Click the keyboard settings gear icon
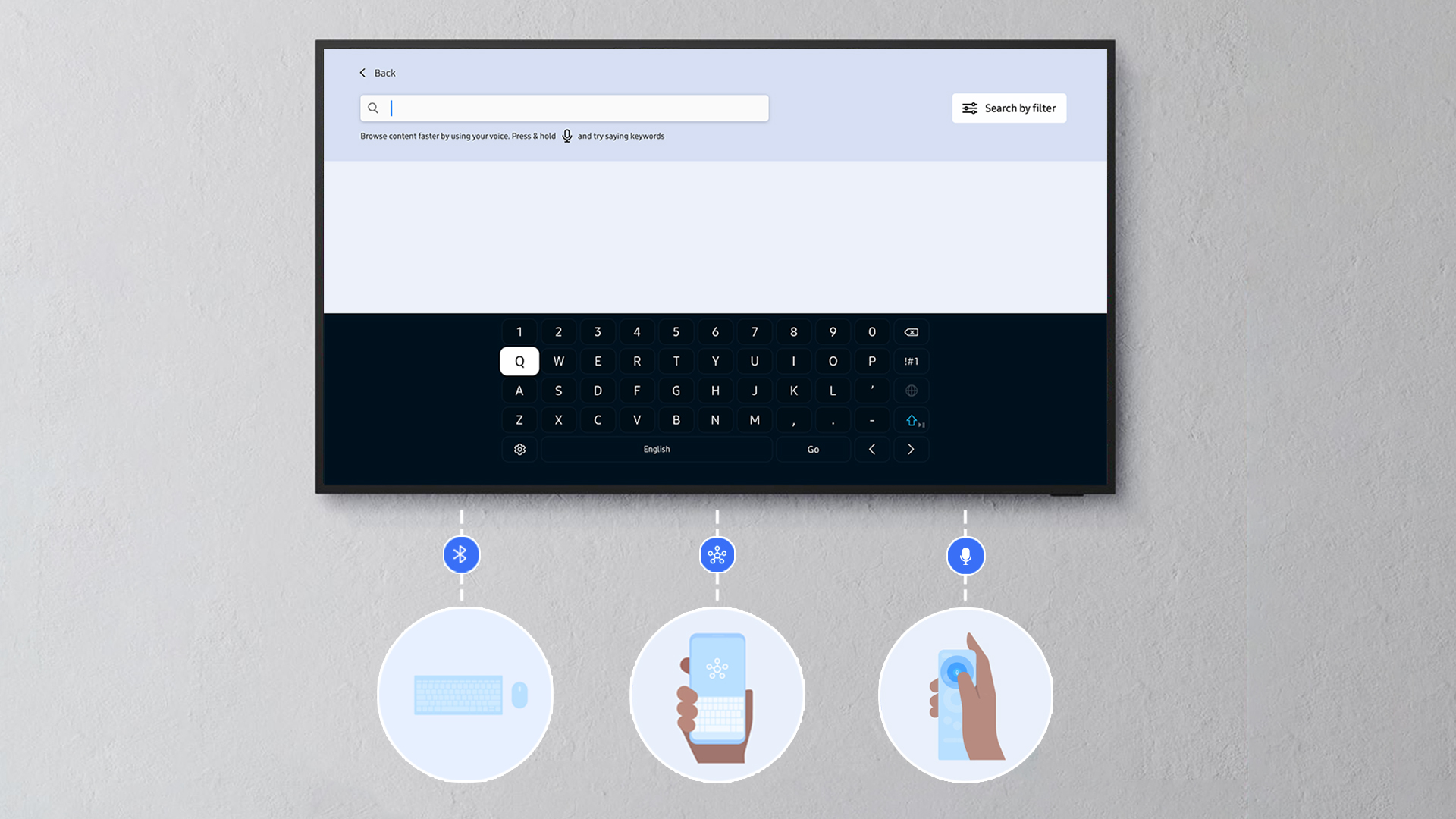This screenshot has height=819, width=1456. point(520,448)
